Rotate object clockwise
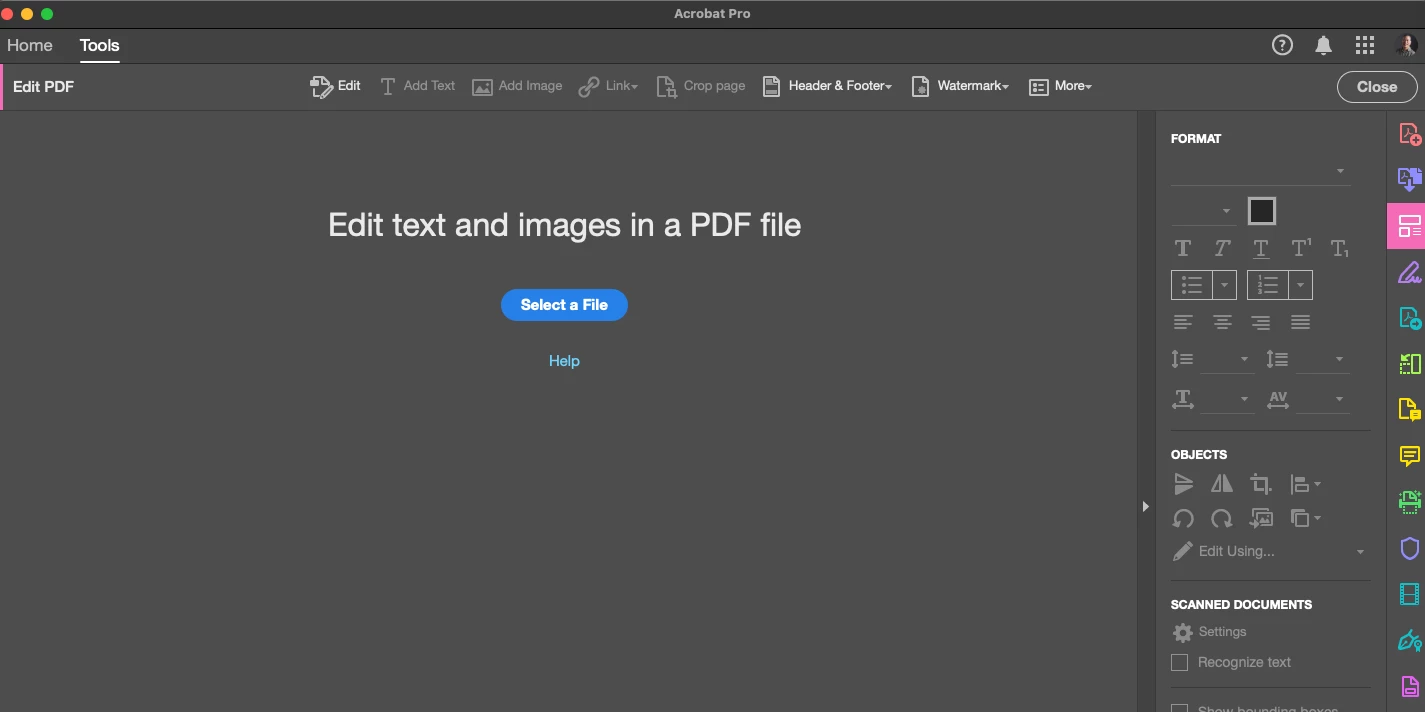This screenshot has width=1425, height=712. (1222, 518)
